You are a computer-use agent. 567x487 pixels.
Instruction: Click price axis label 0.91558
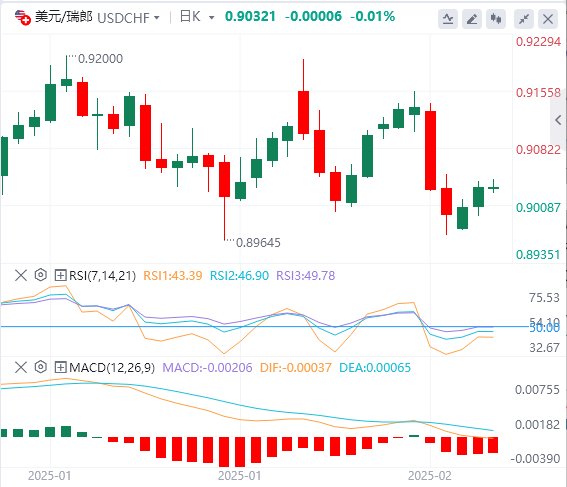click(x=538, y=93)
